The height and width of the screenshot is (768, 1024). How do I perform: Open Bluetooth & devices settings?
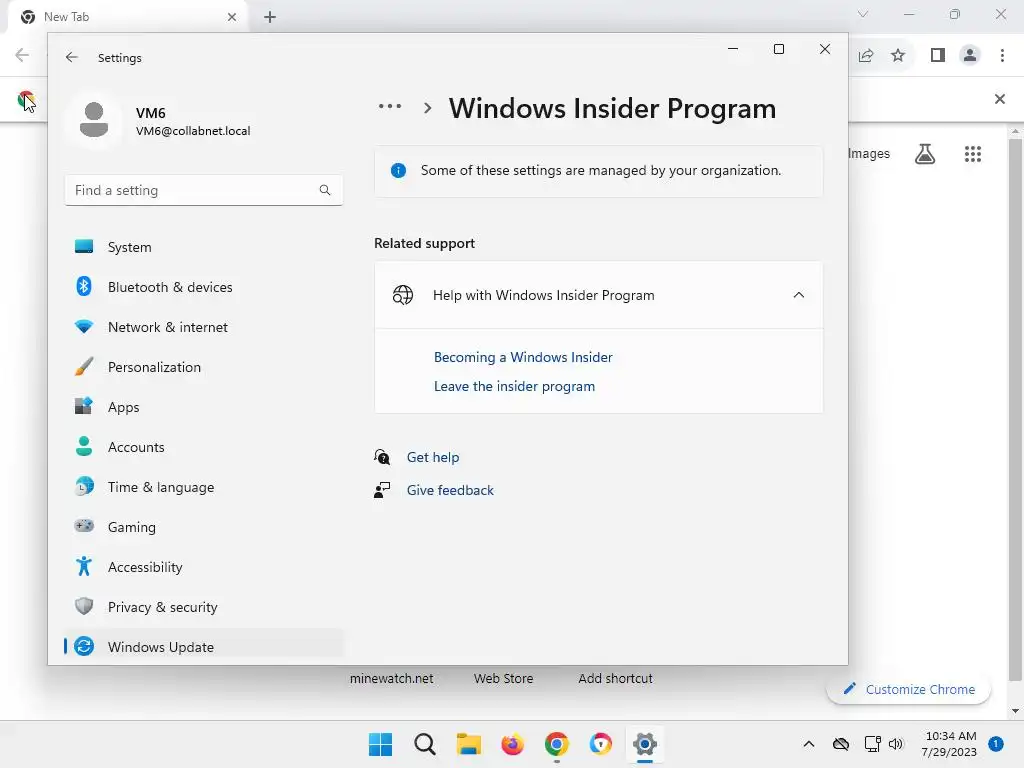tap(204, 287)
